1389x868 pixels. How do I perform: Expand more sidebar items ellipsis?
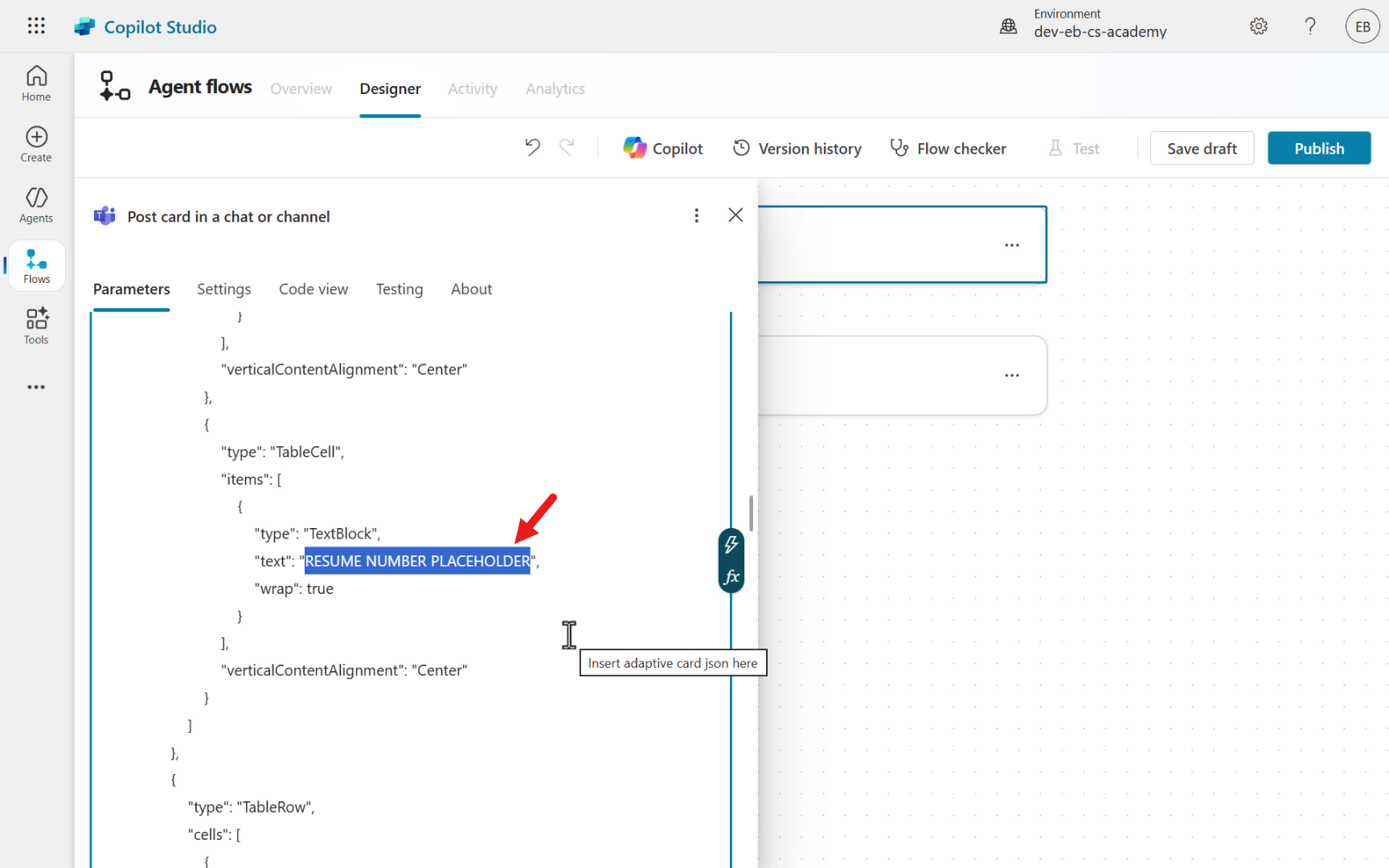[36, 387]
